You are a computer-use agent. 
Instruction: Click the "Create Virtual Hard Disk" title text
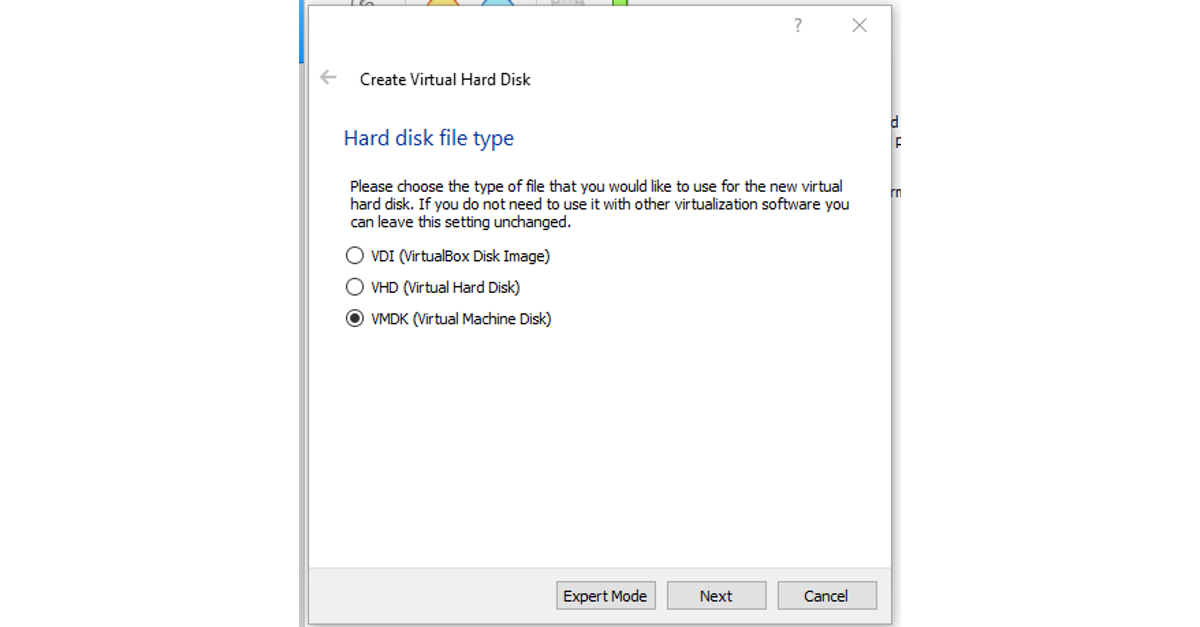click(445, 79)
